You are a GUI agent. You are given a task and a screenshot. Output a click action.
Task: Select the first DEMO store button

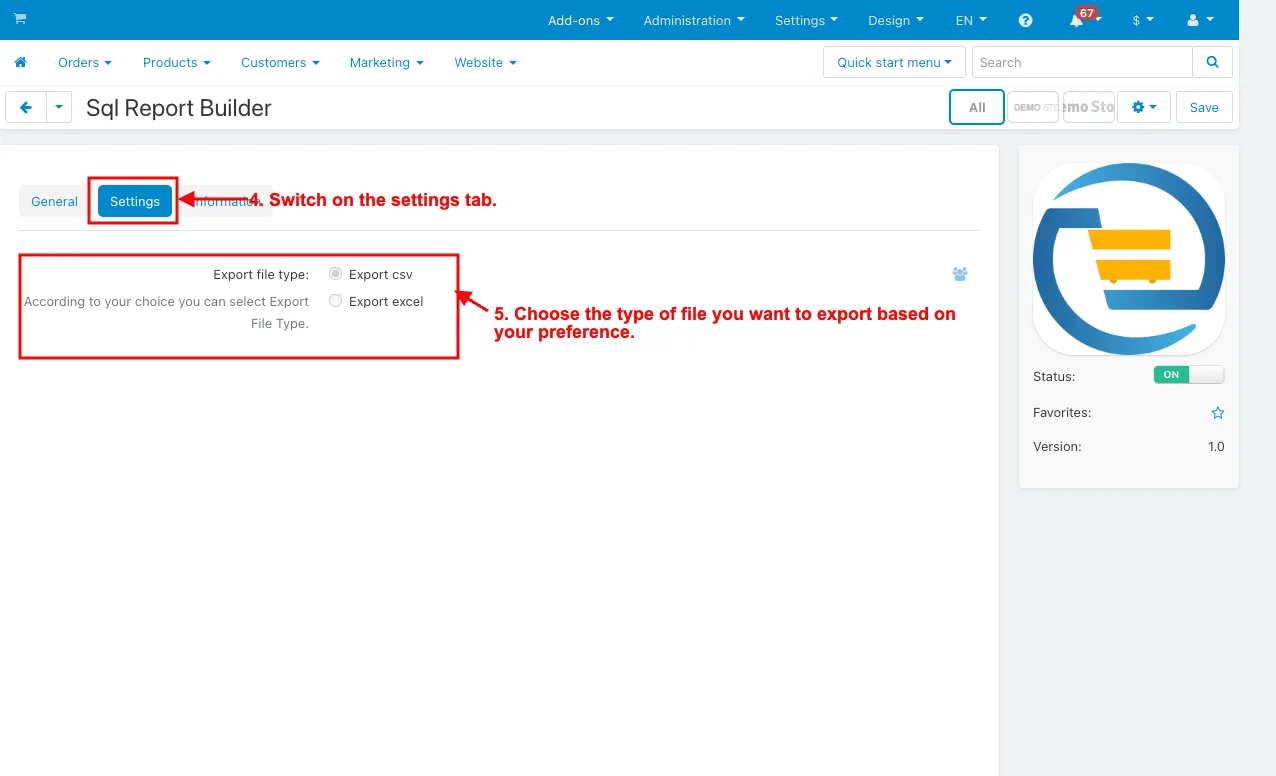point(1033,107)
